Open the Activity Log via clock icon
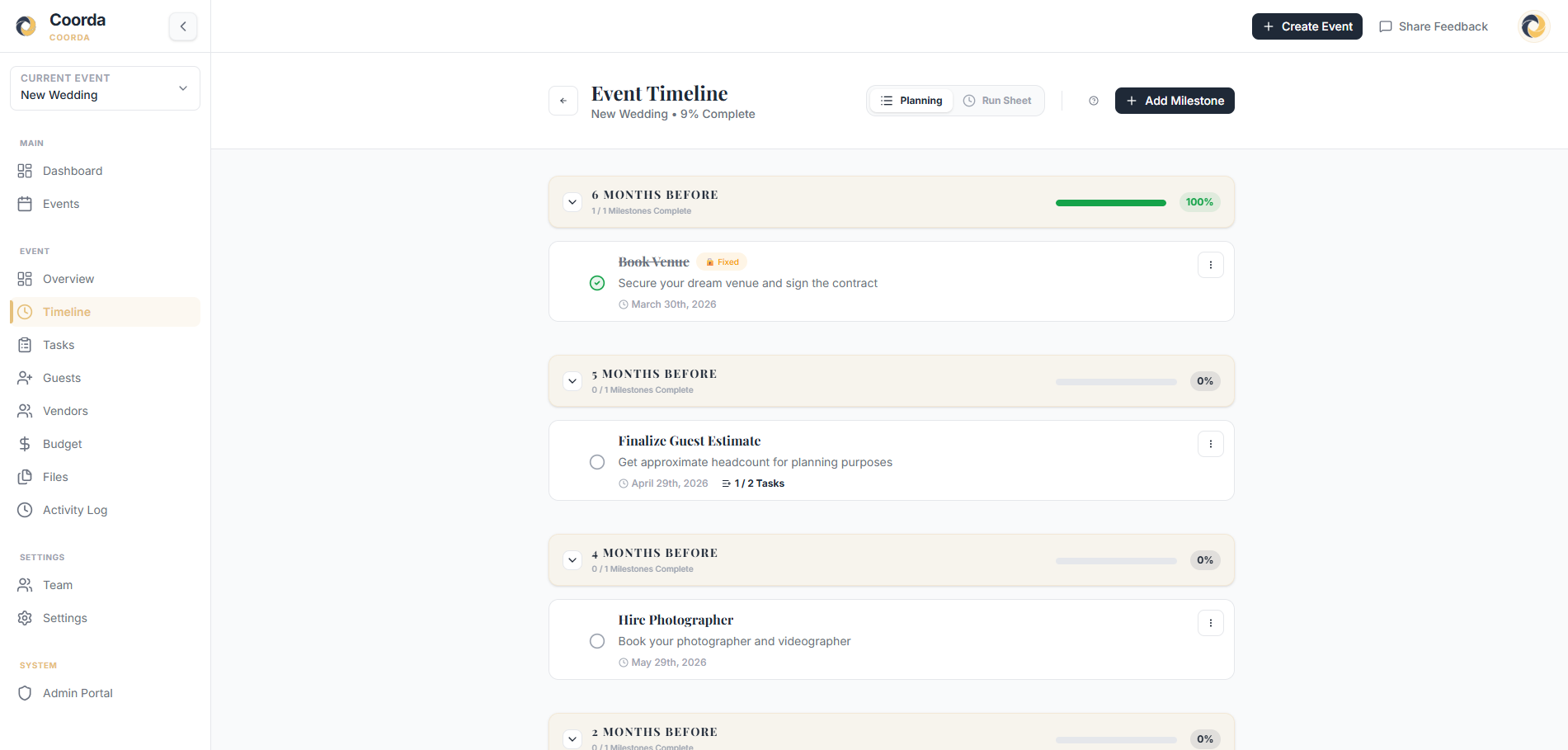The height and width of the screenshot is (750, 1568). tap(26, 510)
